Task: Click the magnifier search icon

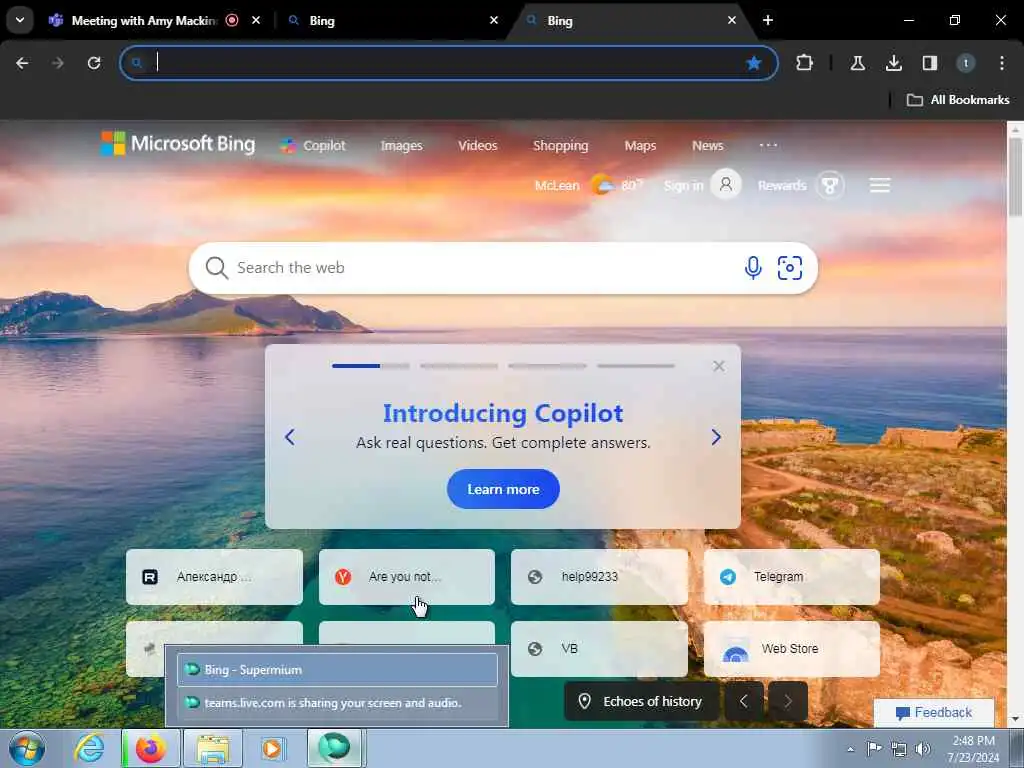Action: 216,268
